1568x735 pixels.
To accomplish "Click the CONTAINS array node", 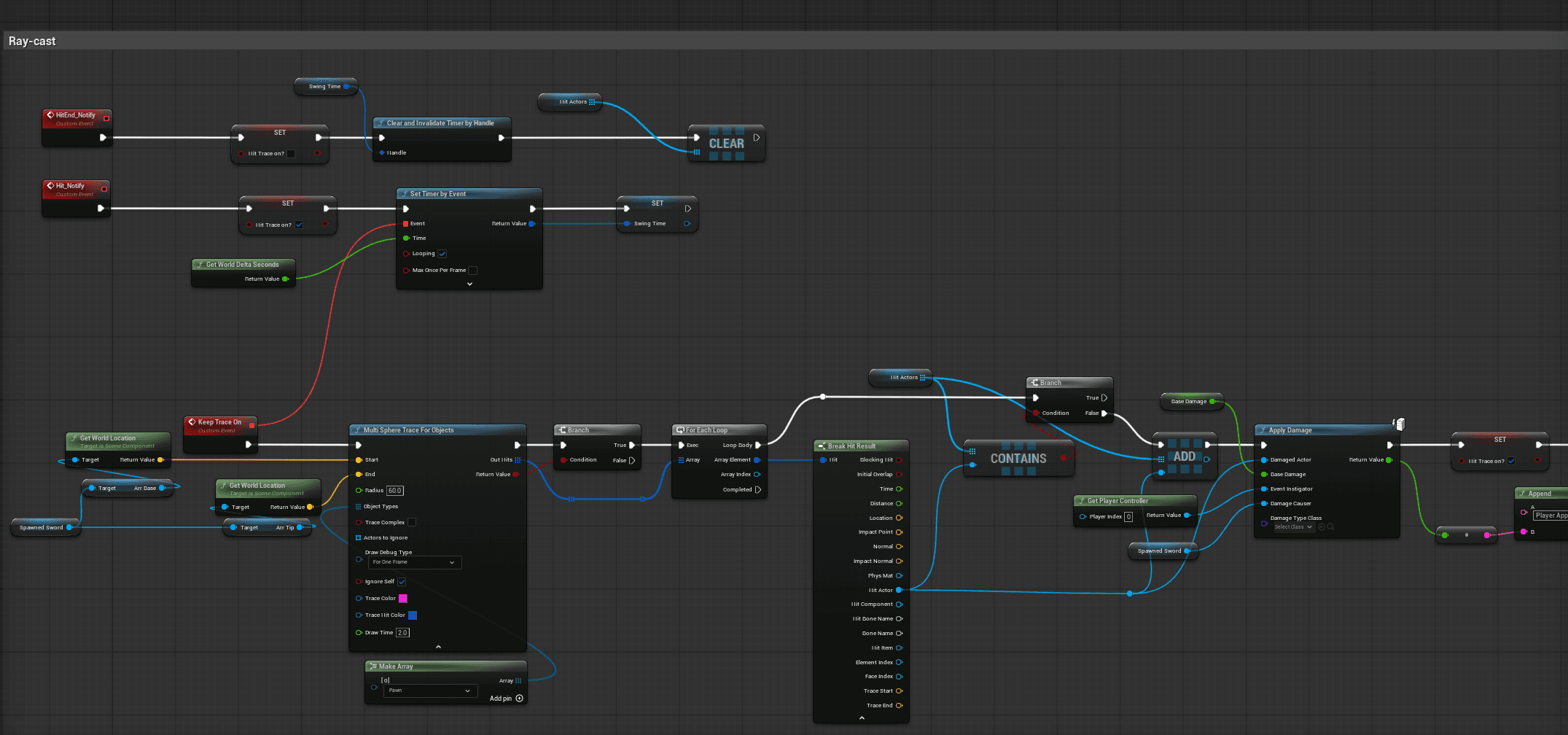I will (1018, 459).
